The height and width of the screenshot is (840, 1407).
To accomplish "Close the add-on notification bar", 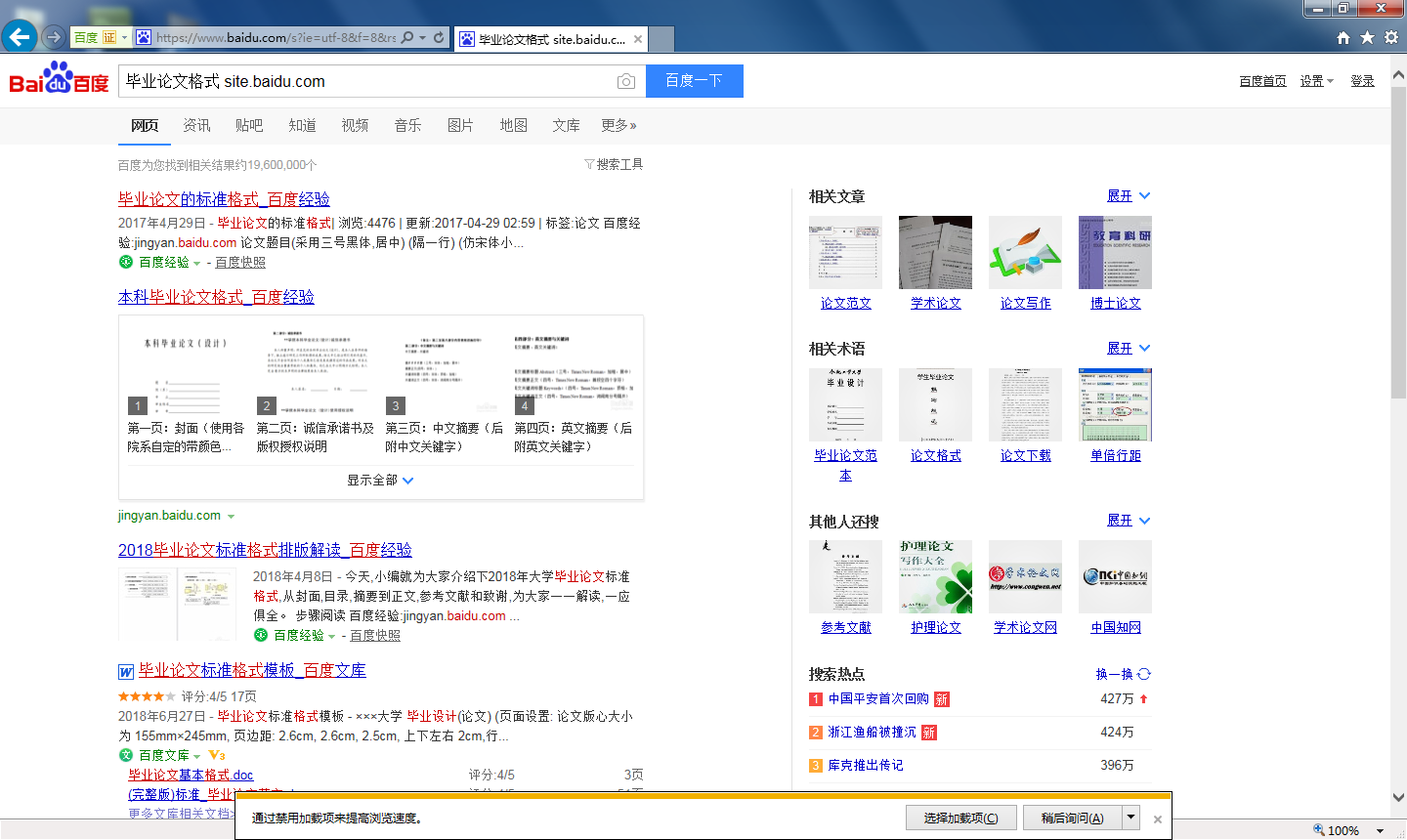I will pyautogui.click(x=1158, y=819).
